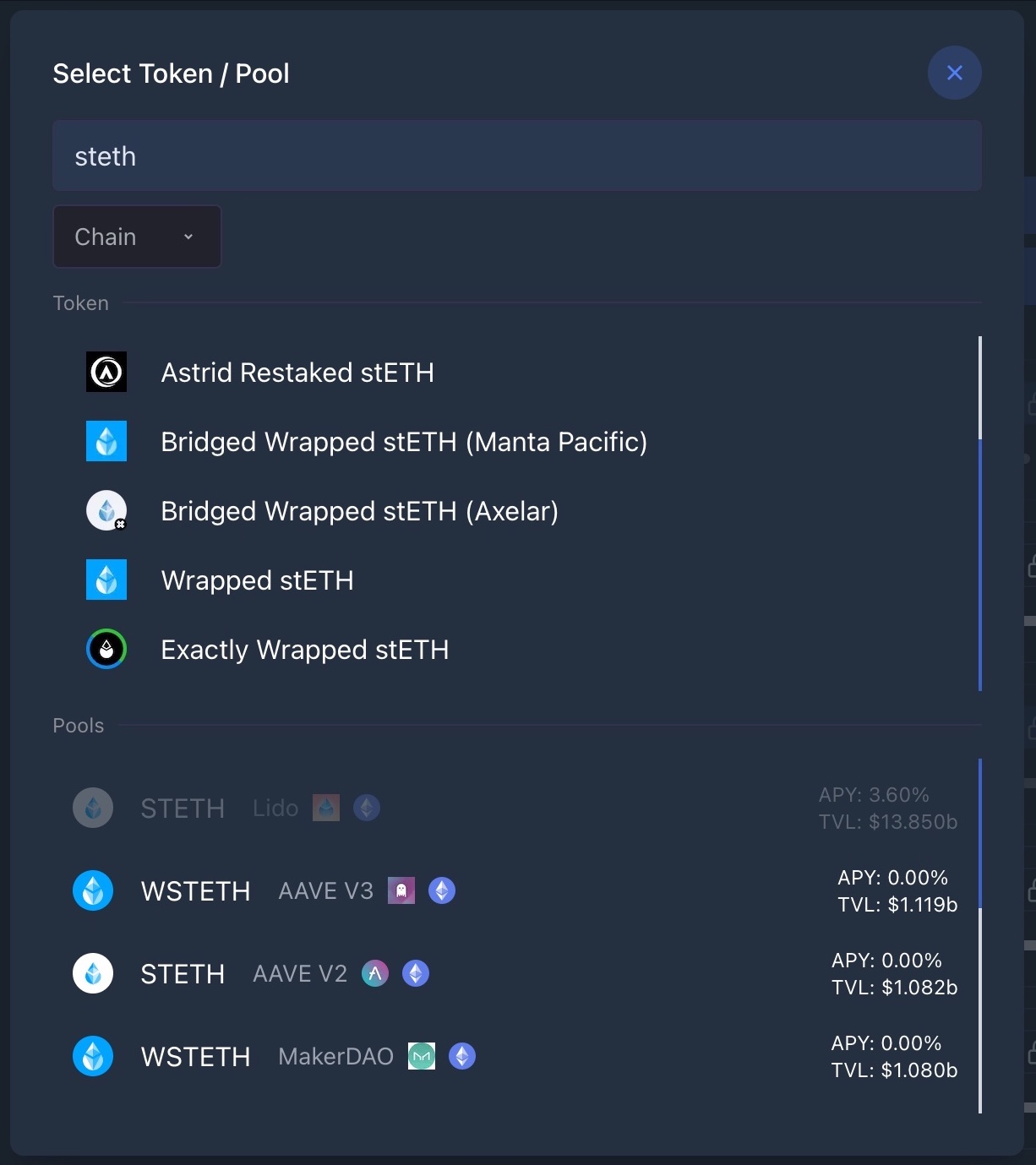Image resolution: width=1036 pixels, height=1165 pixels.
Task: Click the Exactly Wrapped stETH icon
Action: tap(106, 649)
